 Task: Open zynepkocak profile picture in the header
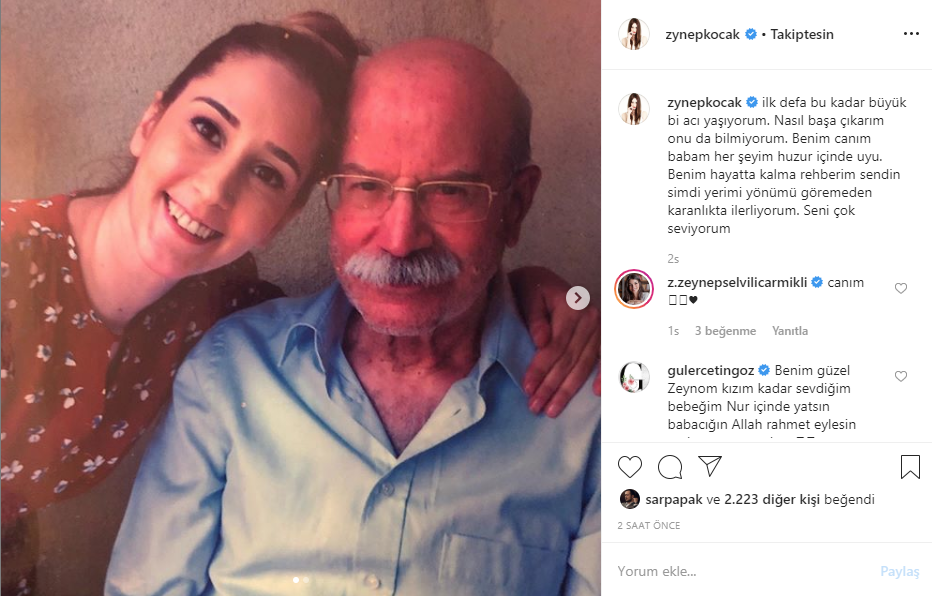(x=633, y=34)
